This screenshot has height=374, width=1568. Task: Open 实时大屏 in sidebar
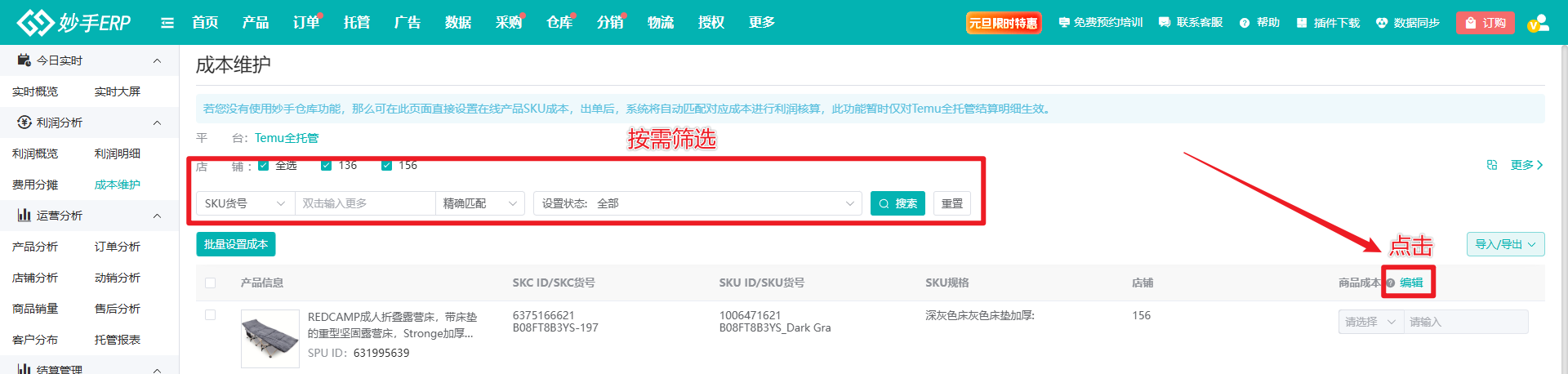(118, 91)
